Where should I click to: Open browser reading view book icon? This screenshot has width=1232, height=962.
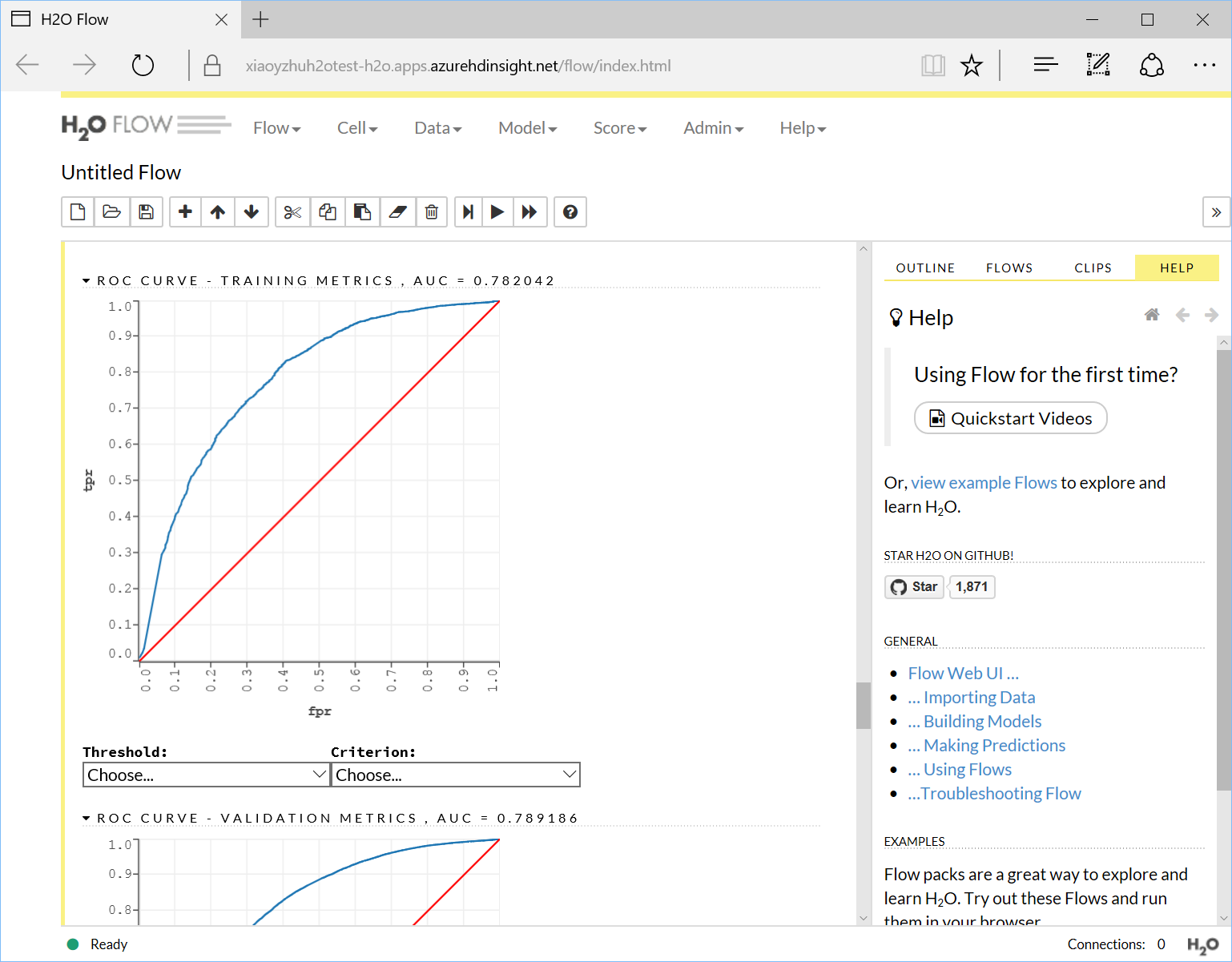click(933, 66)
